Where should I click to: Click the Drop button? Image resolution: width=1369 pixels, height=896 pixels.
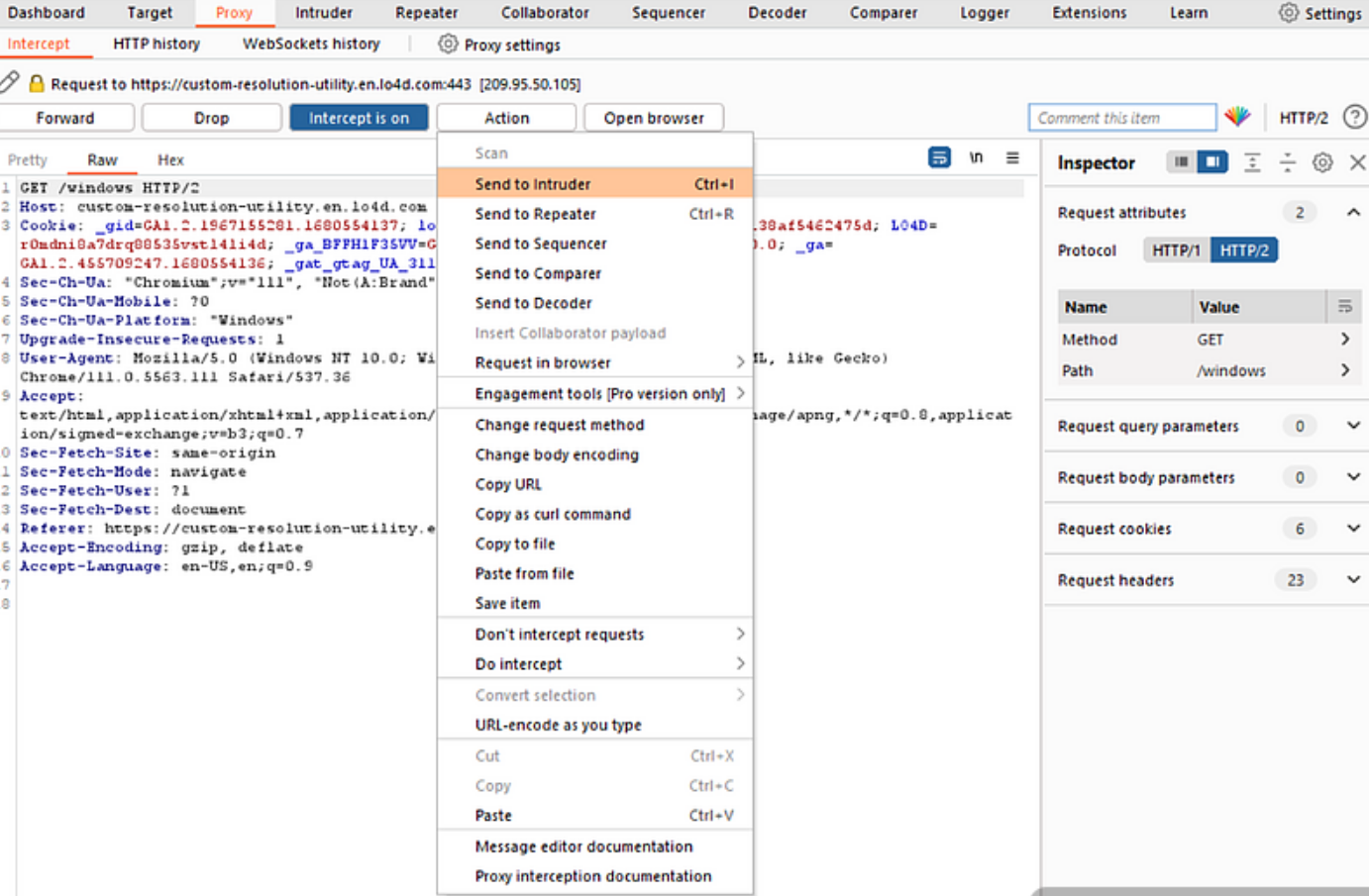(x=211, y=118)
